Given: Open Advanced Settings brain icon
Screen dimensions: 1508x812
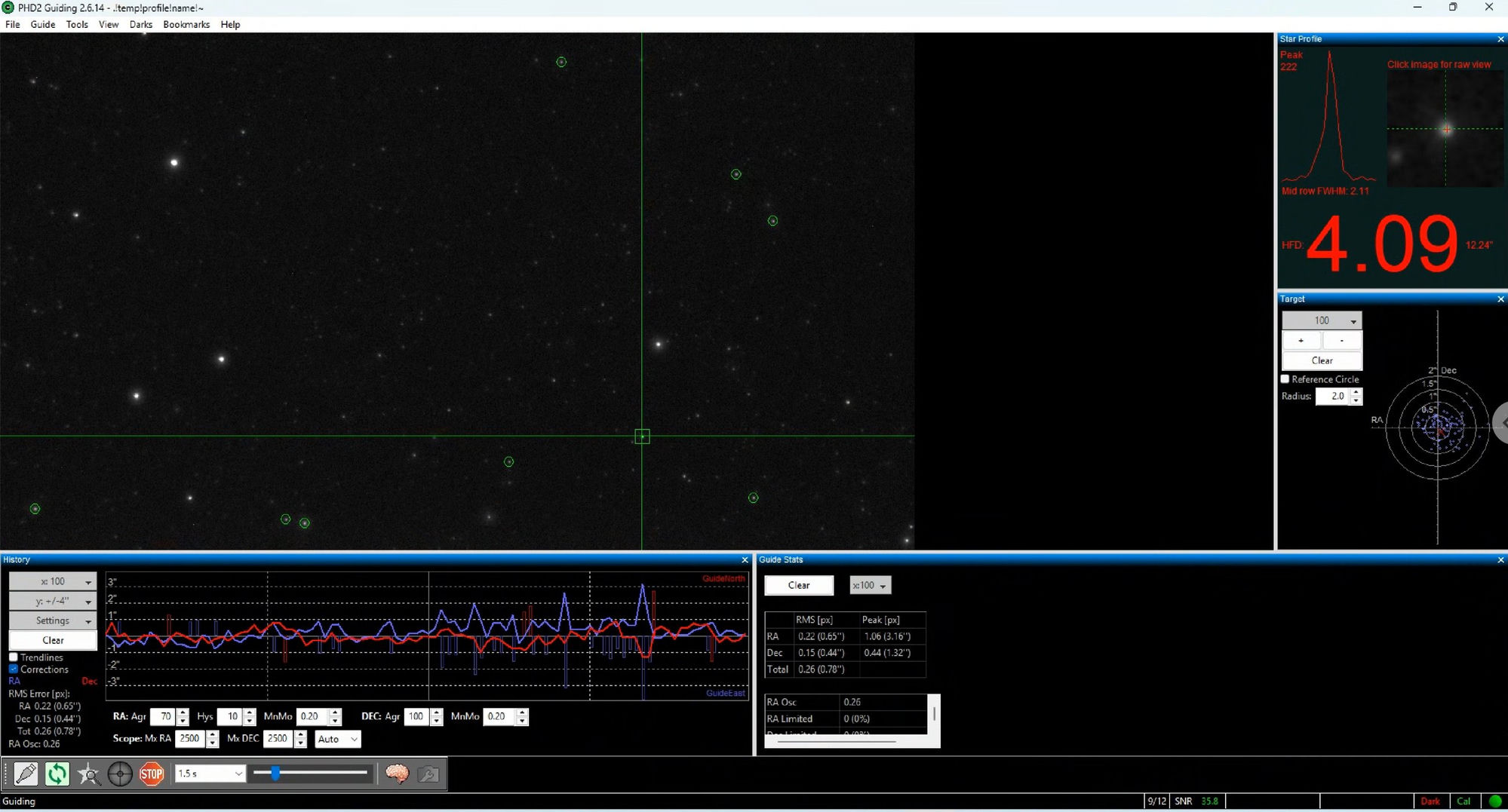Looking at the screenshot, I should pyautogui.click(x=397, y=774).
